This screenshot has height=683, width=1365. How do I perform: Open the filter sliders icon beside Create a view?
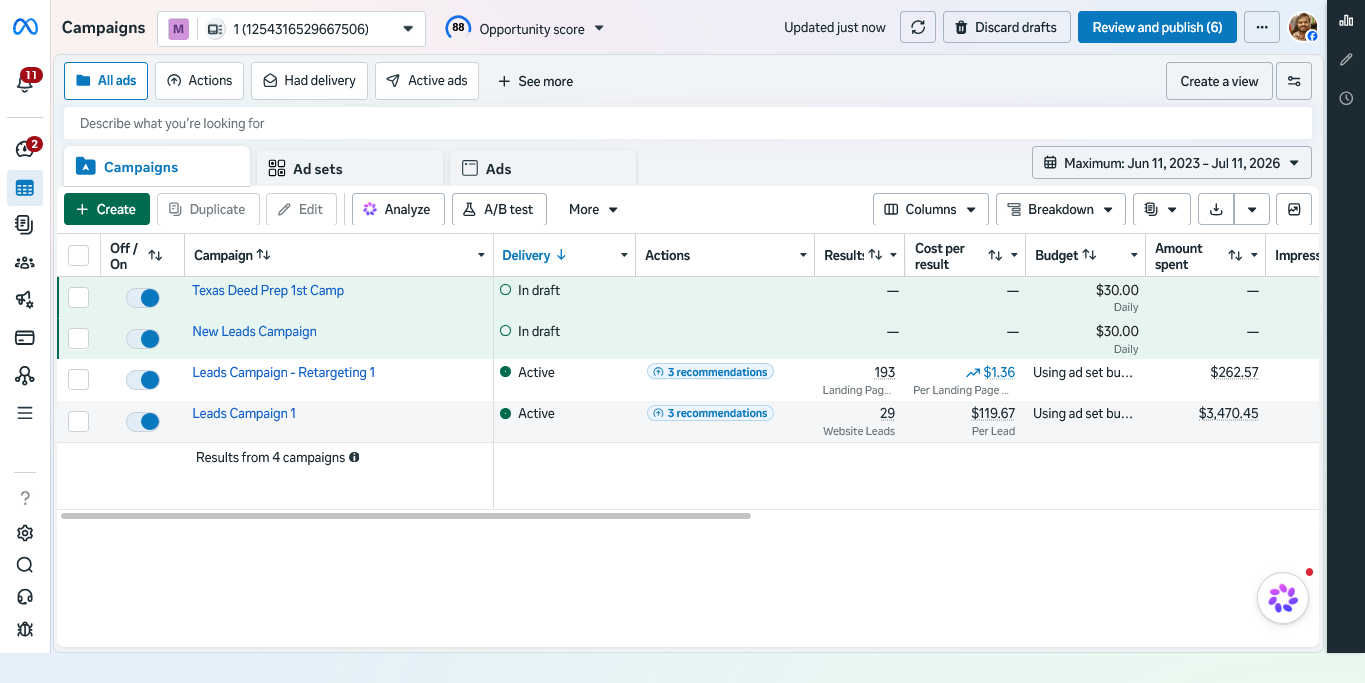coord(1294,81)
